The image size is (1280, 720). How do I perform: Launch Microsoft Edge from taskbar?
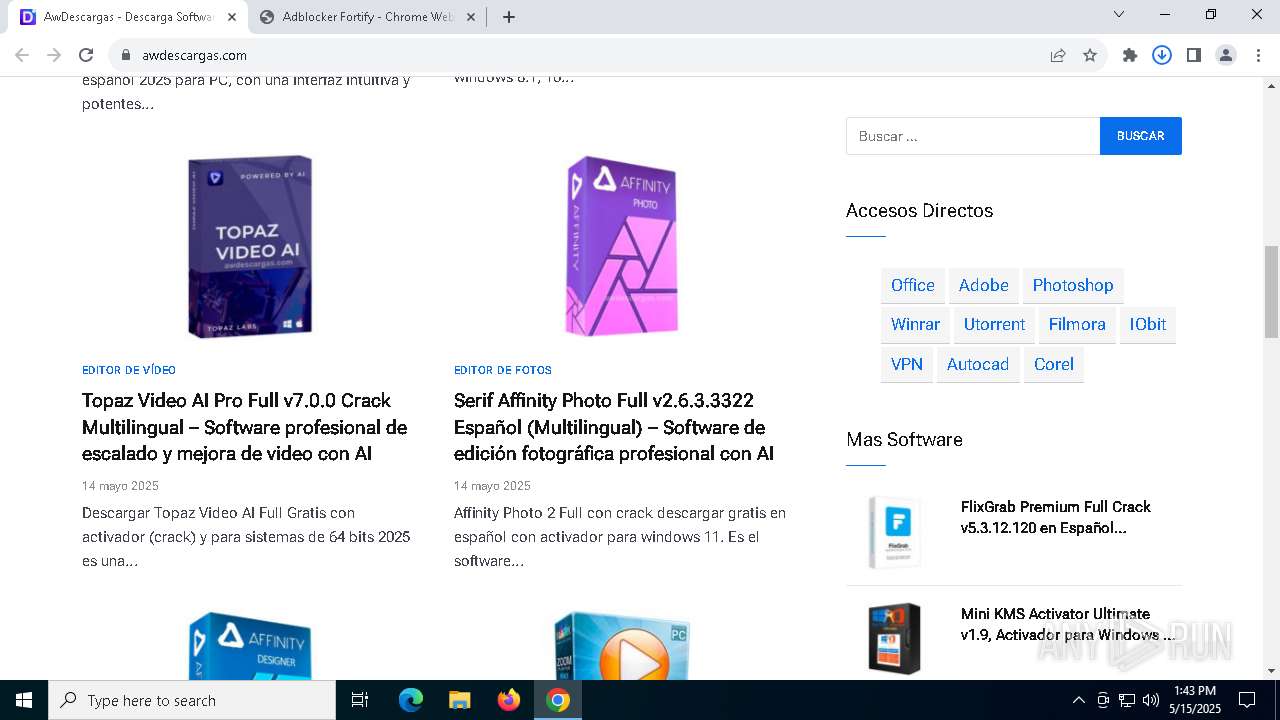pyautogui.click(x=411, y=700)
